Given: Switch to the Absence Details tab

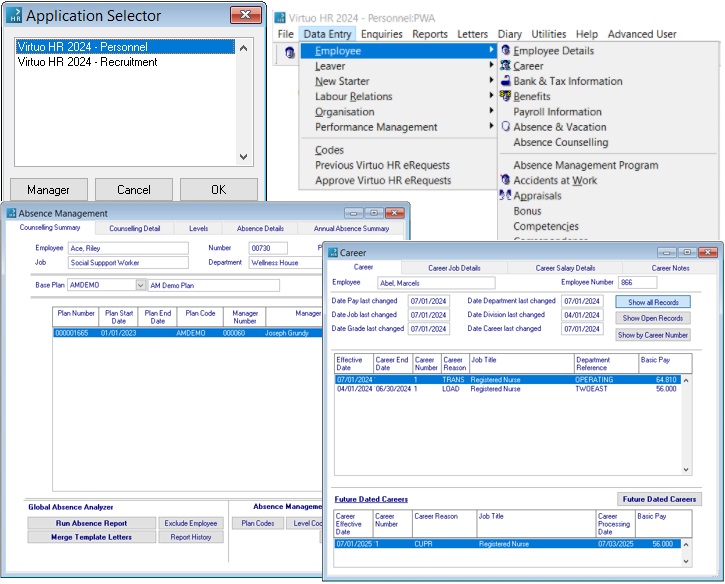Looking at the screenshot, I should [x=260, y=228].
